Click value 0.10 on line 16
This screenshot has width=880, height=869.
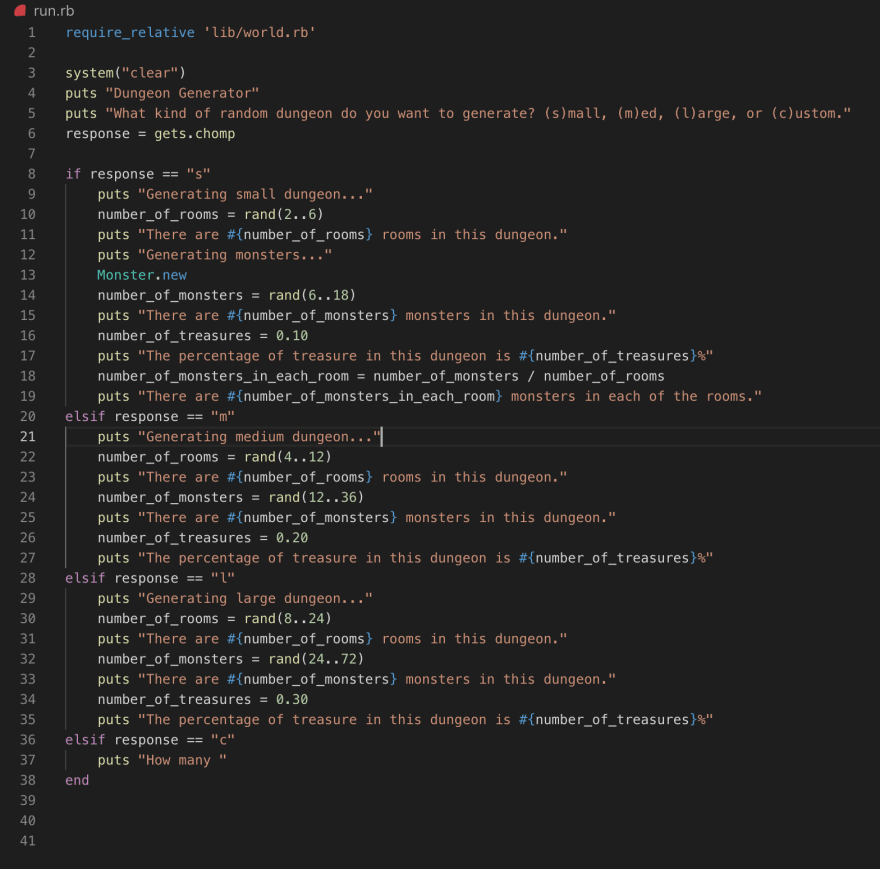click(292, 336)
